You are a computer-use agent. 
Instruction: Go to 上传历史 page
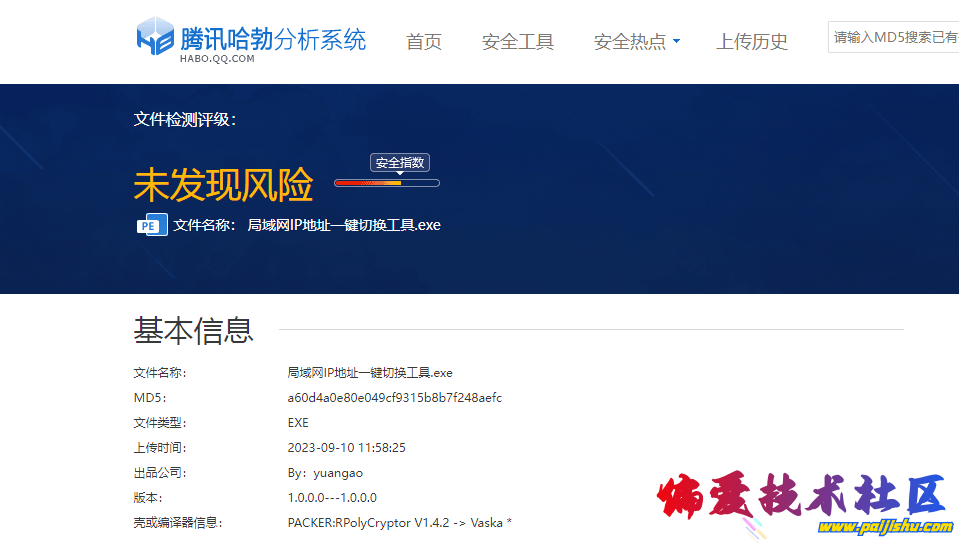pos(752,42)
